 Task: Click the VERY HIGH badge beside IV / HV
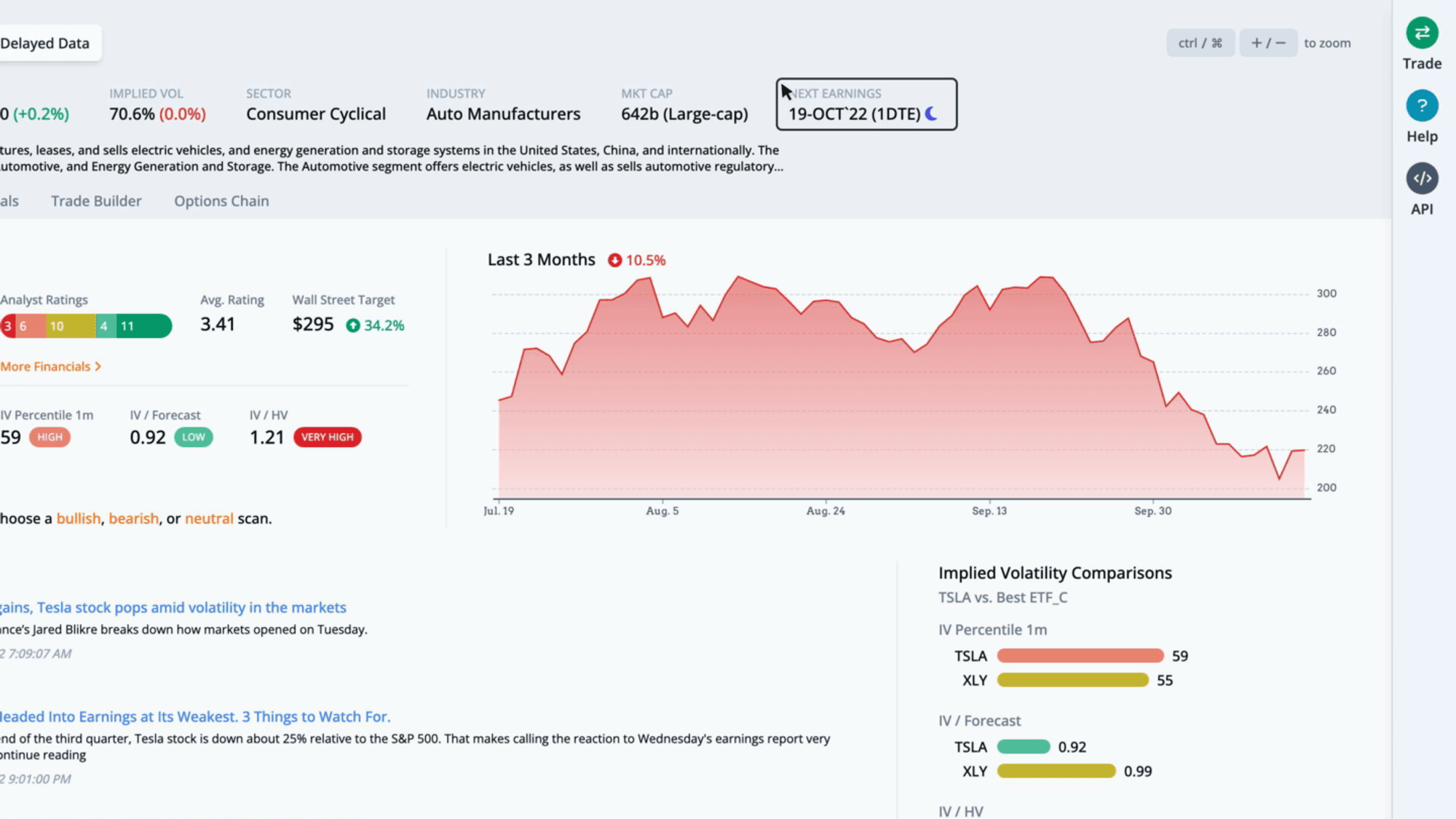[x=327, y=437]
